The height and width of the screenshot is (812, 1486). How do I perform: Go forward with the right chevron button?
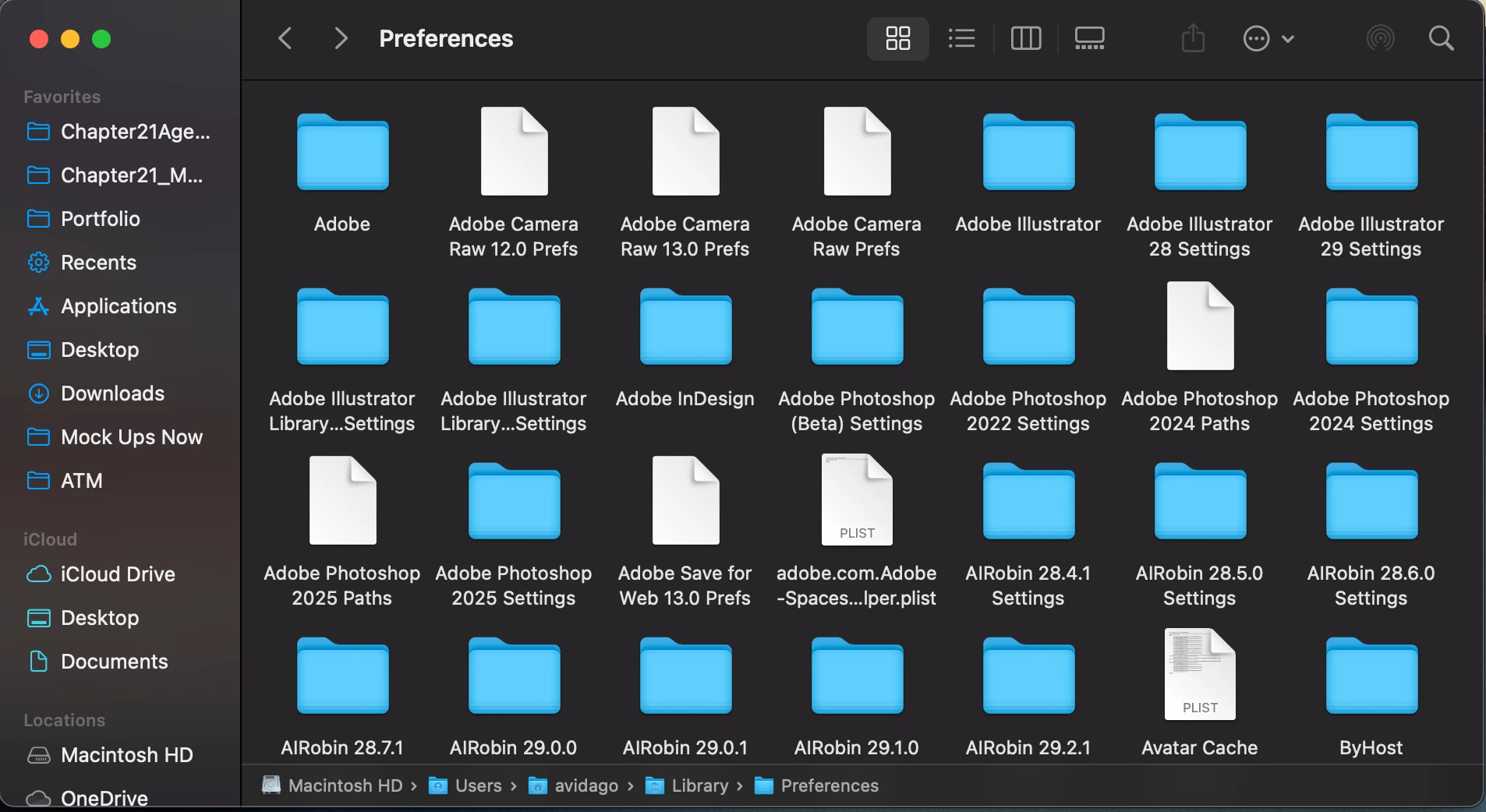tap(341, 38)
